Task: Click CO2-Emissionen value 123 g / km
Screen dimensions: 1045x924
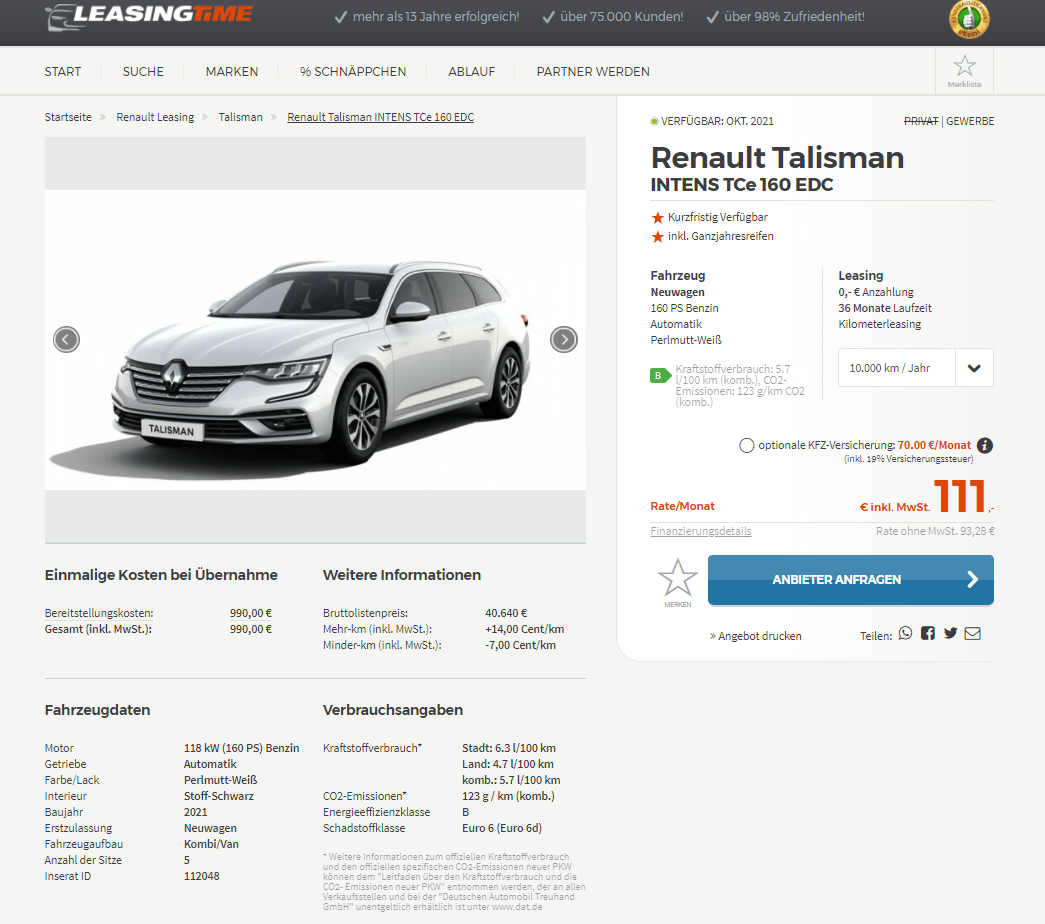Action: pyautogui.click(x=509, y=796)
